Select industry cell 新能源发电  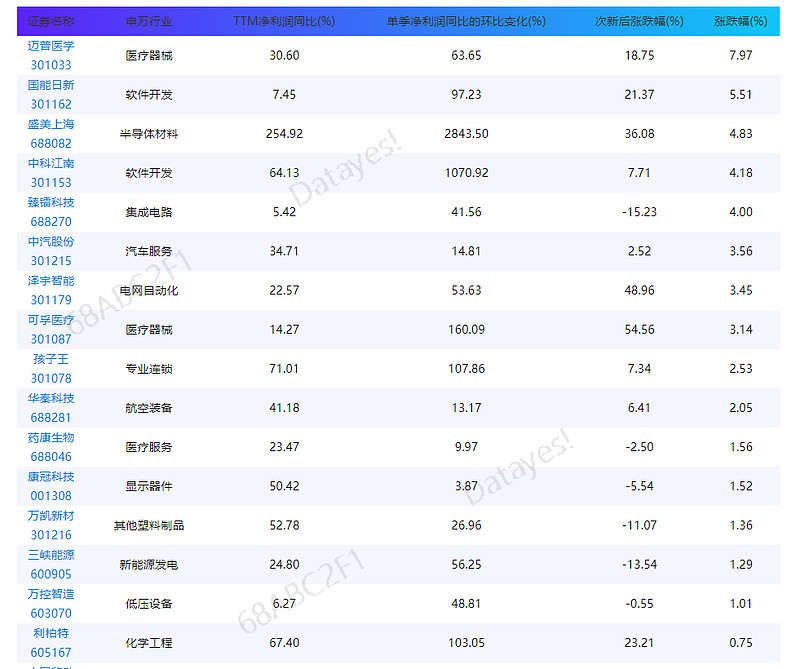148,564
